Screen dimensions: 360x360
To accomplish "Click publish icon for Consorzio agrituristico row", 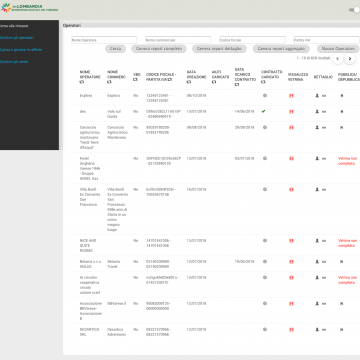I will (341, 127).
